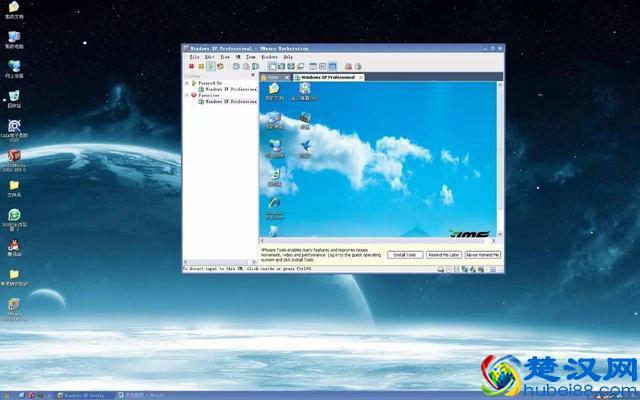Select Windows XP Professional under Powered On
This screenshot has width=640, height=400.
pos(228,89)
